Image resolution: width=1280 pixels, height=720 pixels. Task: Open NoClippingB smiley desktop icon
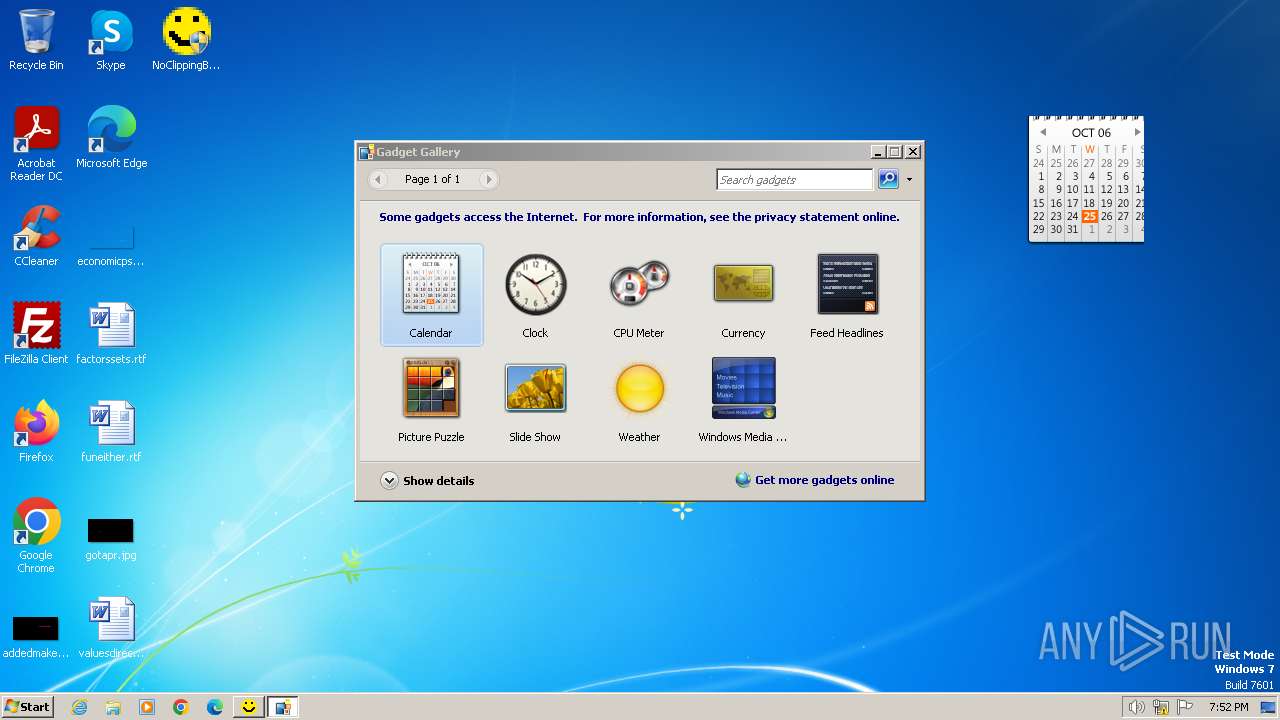[x=186, y=40]
